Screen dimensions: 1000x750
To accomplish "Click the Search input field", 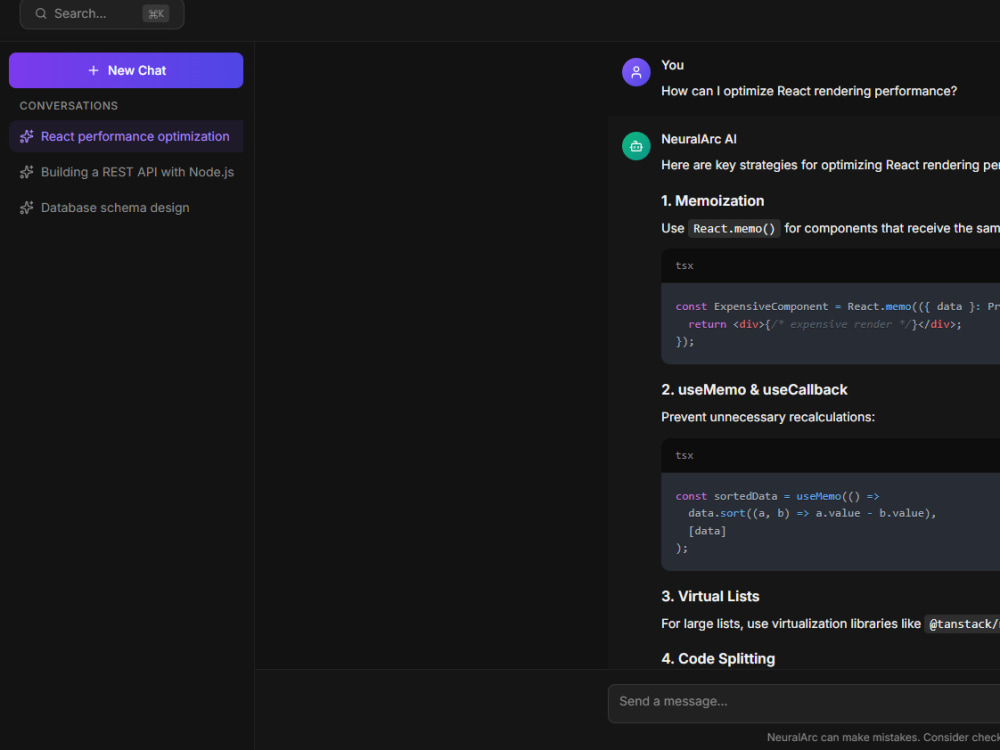I will coord(101,13).
